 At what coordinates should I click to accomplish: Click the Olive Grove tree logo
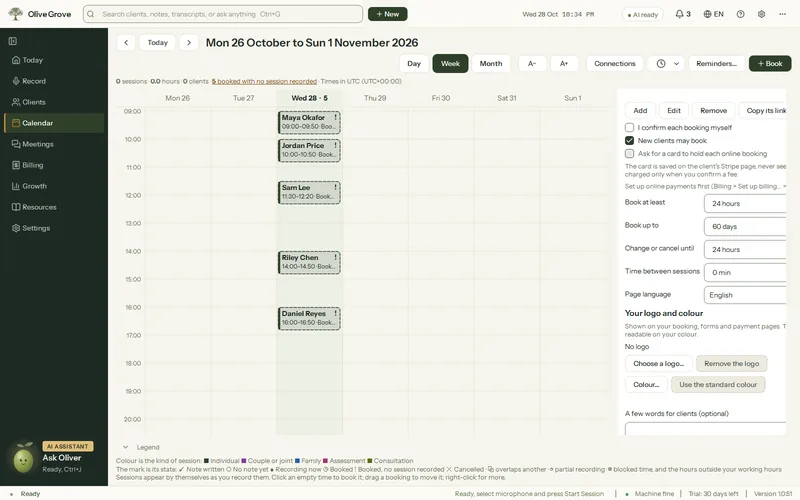coord(15,14)
